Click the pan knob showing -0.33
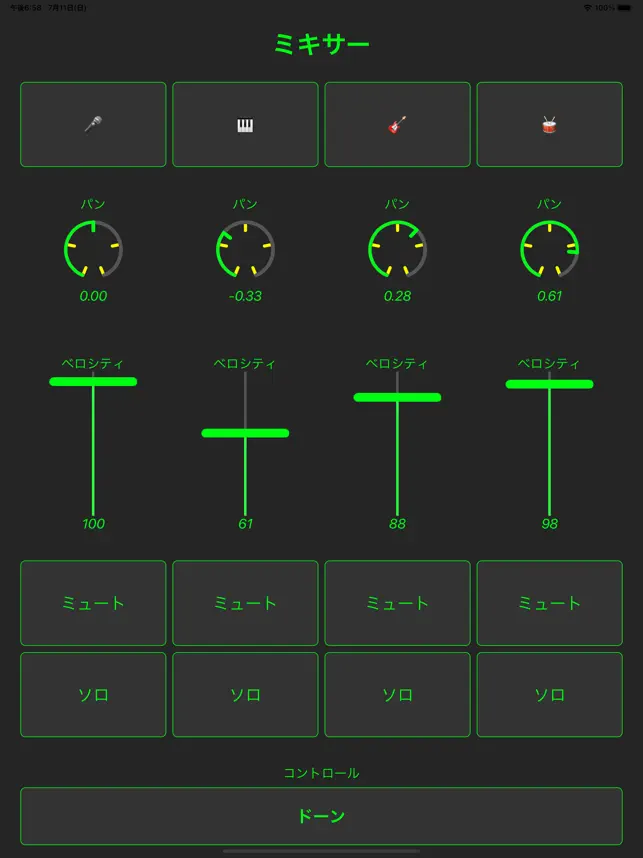The height and width of the screenshot is (858, 643). pos(245,250)
